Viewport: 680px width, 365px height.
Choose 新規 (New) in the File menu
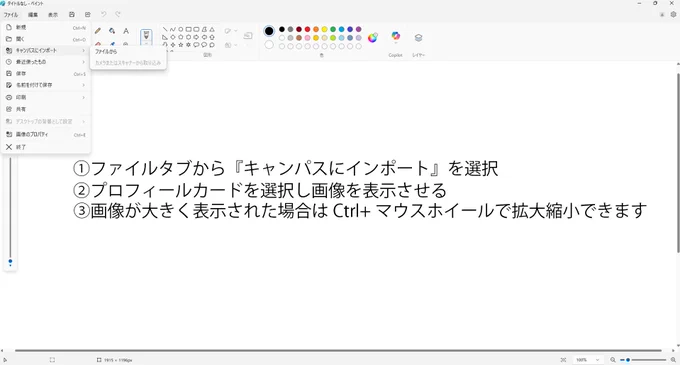pos(46,27)
